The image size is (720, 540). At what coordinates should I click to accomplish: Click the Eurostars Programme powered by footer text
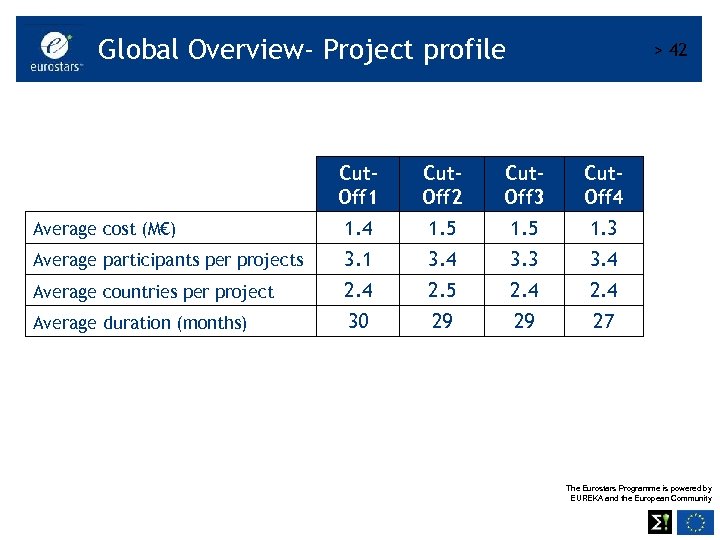[x=639, y=493]
